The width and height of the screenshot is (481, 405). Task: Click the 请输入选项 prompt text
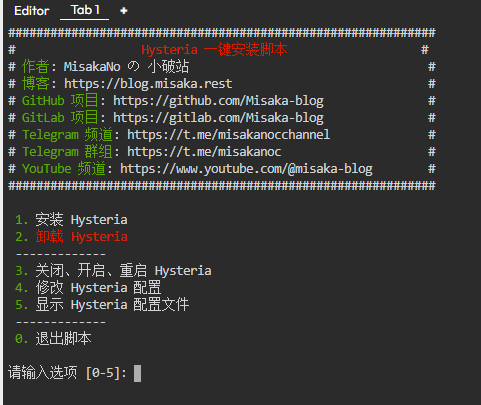coord(43,373)
